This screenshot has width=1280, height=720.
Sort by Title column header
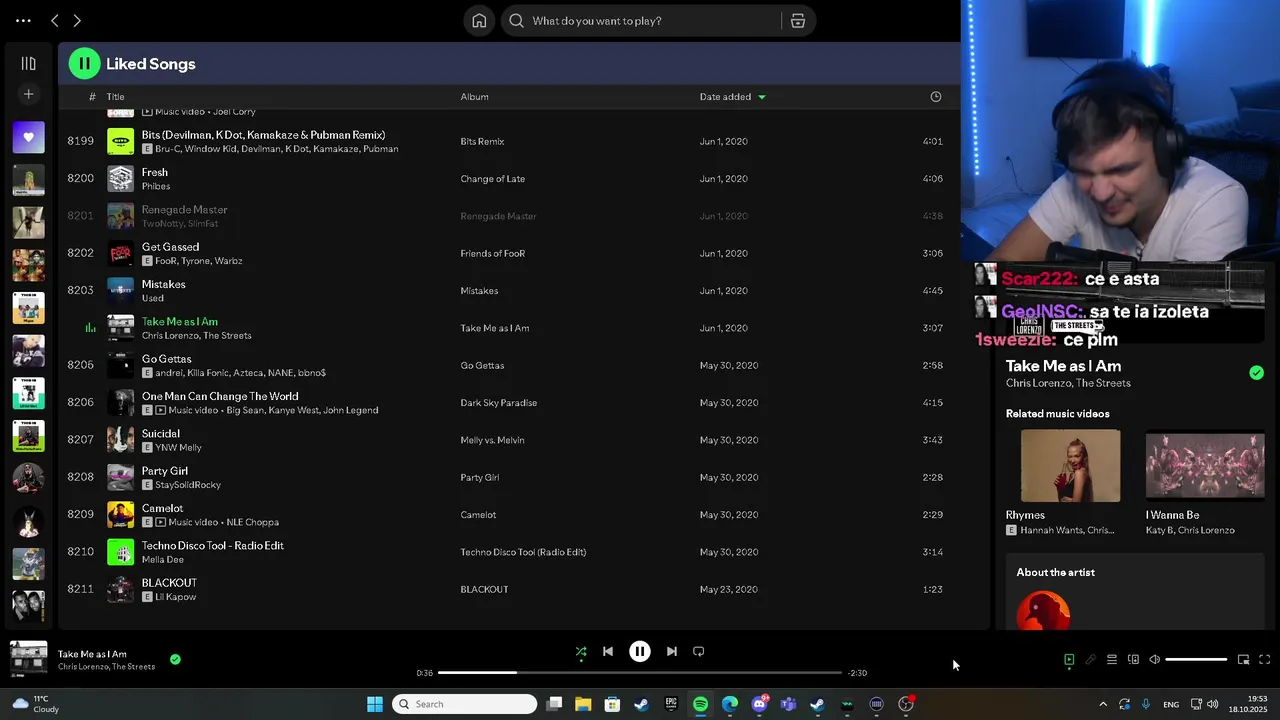coord(116,97)
